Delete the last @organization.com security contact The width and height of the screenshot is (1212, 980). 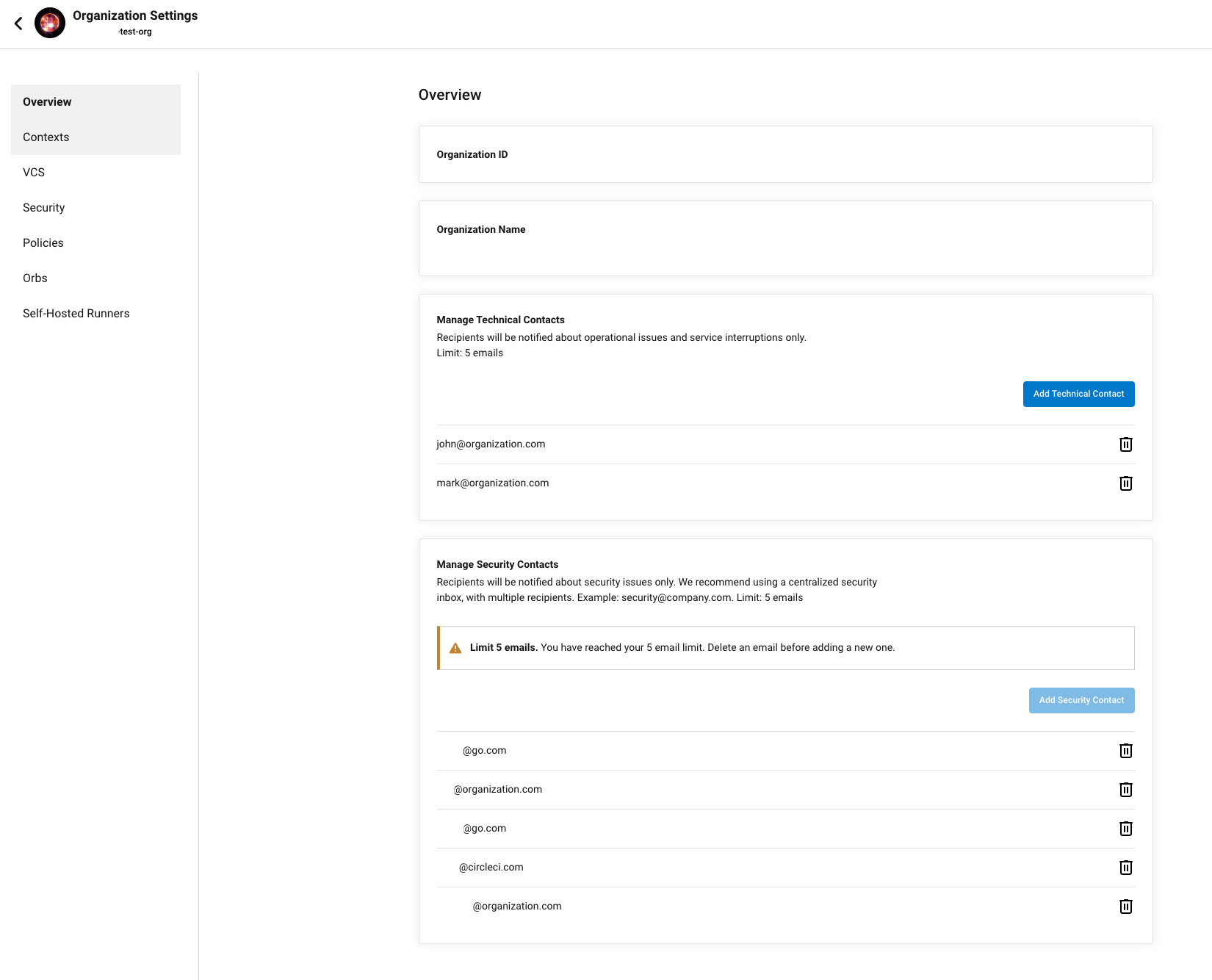1125,907
